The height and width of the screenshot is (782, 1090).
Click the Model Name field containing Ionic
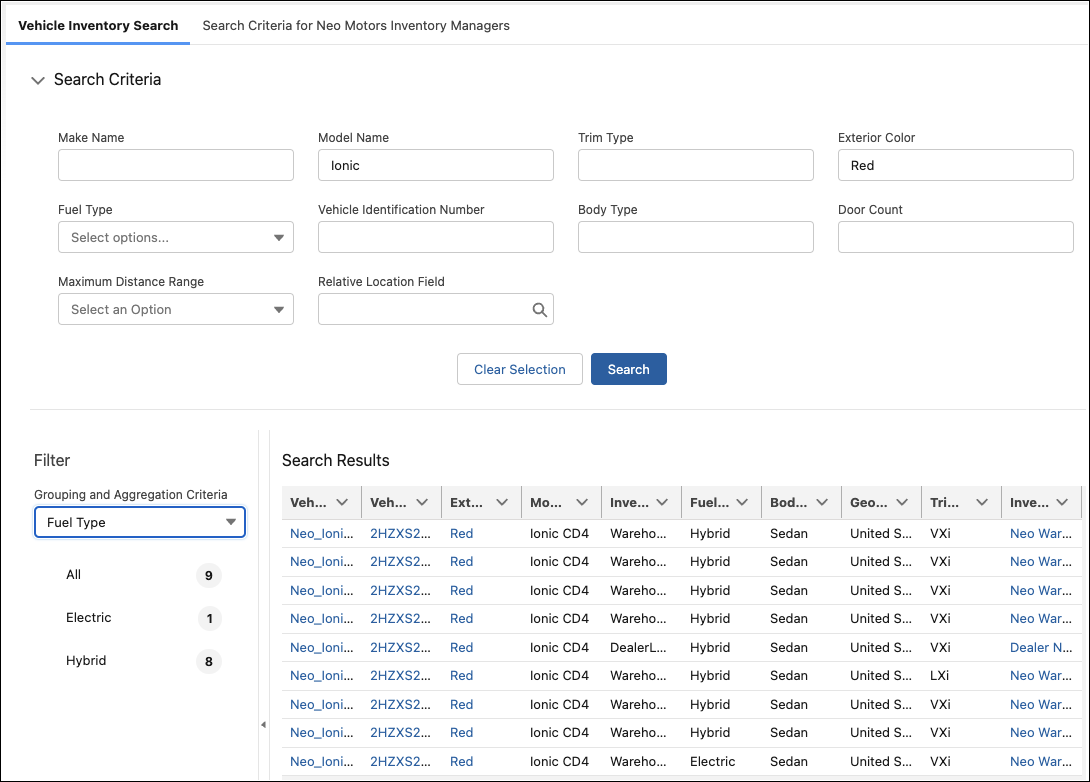(436, 165)
